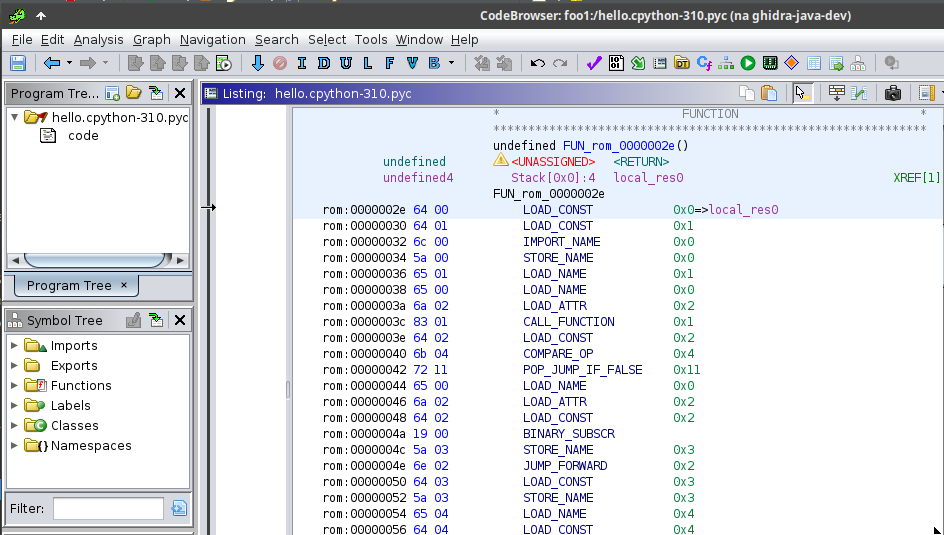The image size is (944, 535).
Task: Undo the last change with the undo arrow
Action: click(538, 63)
